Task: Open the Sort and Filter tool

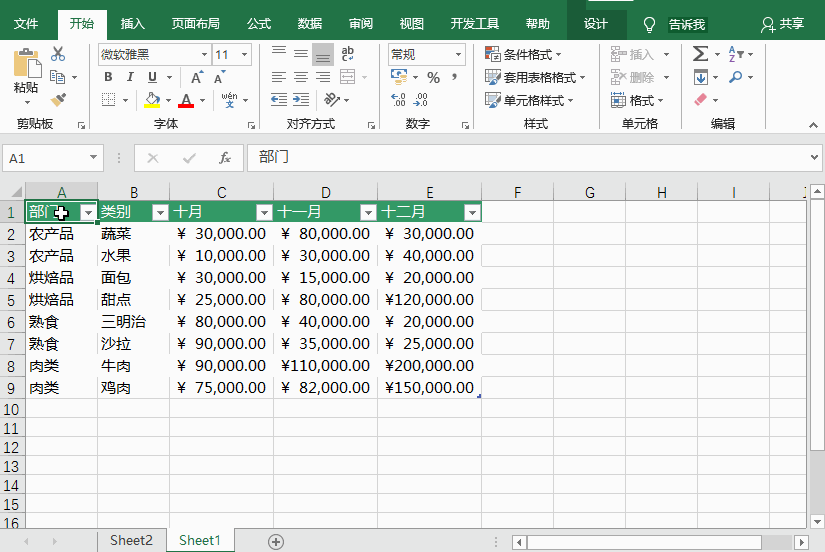Action: pos(736,54)
